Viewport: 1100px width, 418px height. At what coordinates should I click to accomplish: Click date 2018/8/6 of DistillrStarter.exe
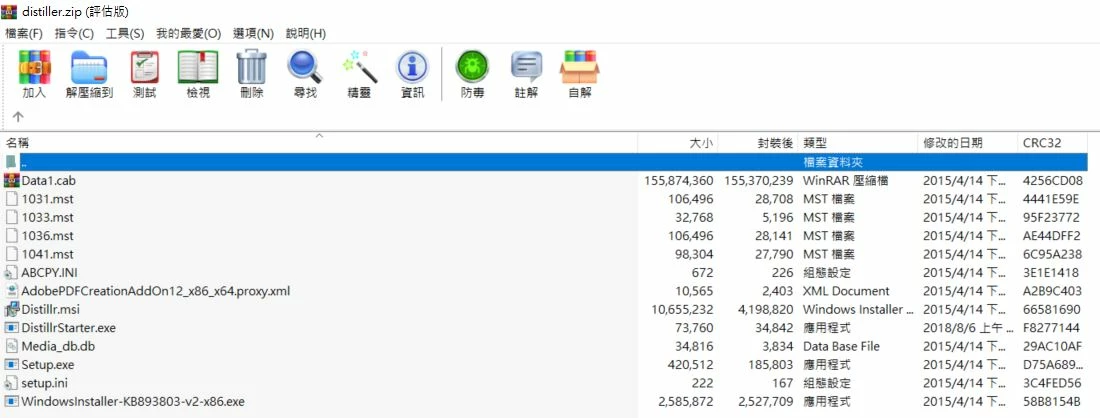pos(967,328)
